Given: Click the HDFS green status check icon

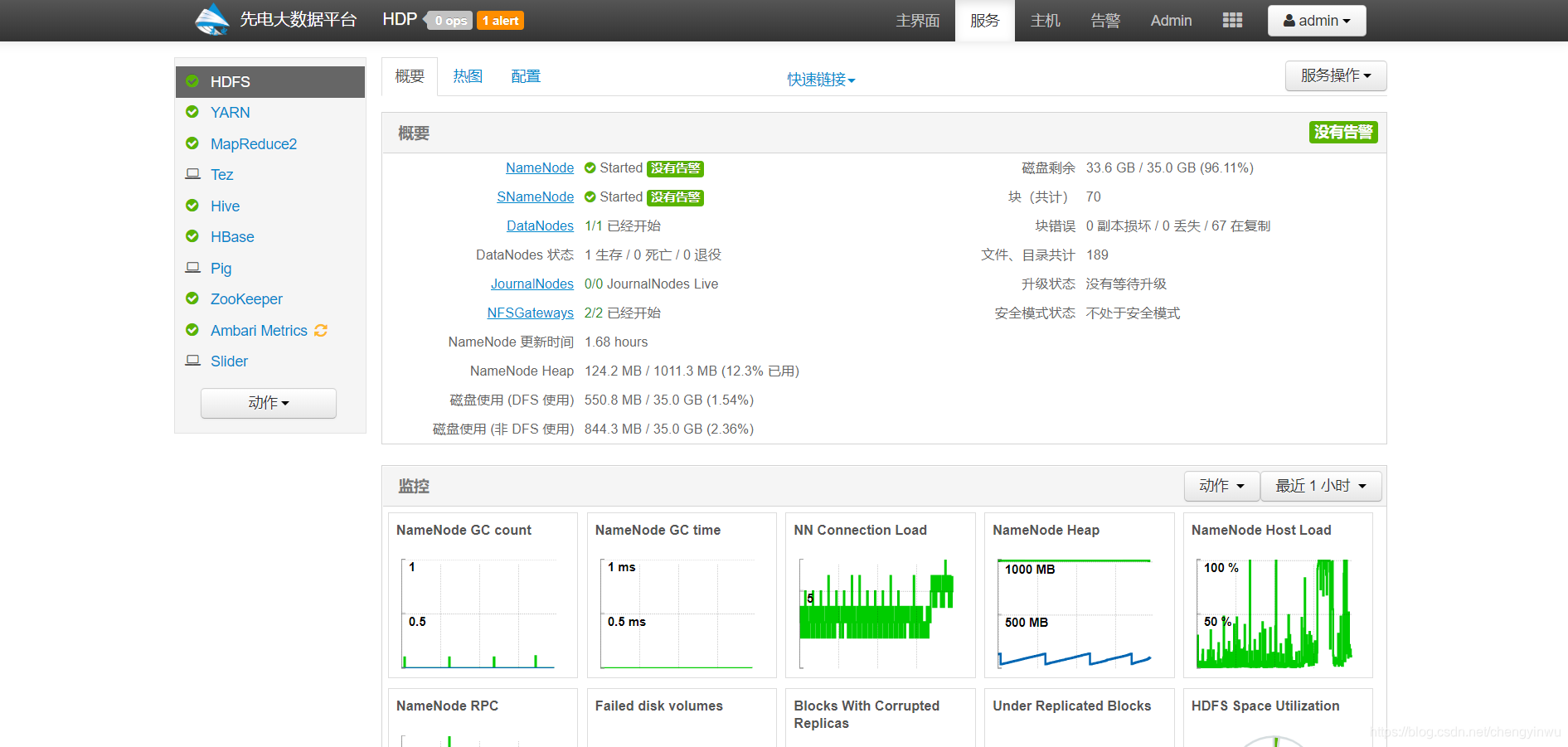Looking at the screenshot, I should pos(192,81).
